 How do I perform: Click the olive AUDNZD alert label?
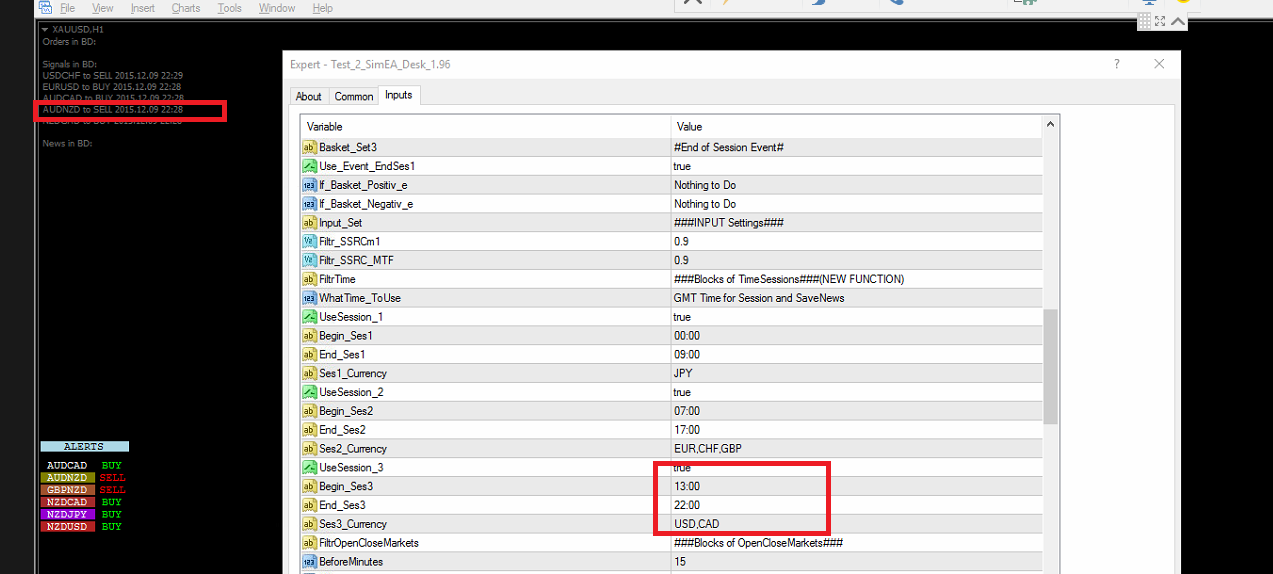coord(67,478)
